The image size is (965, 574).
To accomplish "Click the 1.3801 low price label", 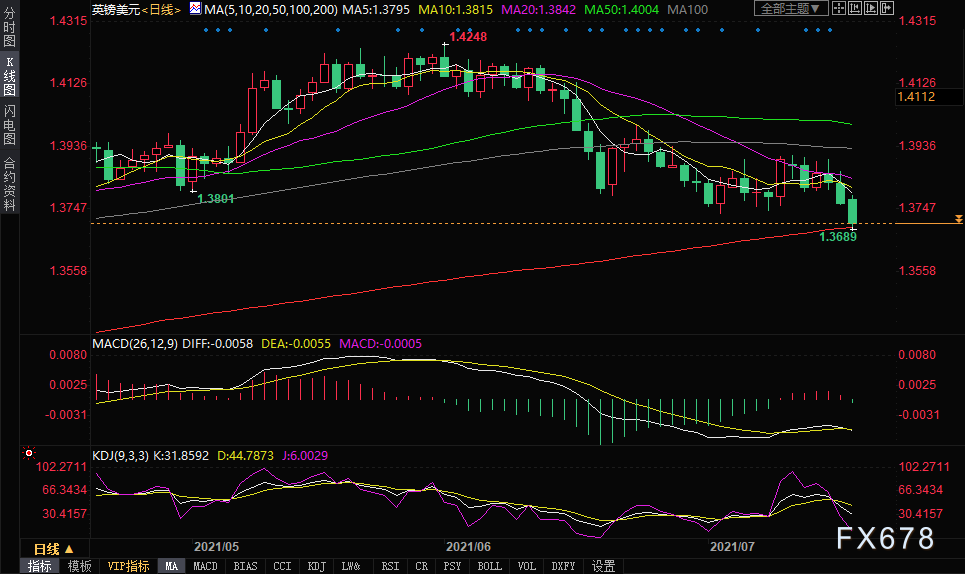I will coord(216,198).
